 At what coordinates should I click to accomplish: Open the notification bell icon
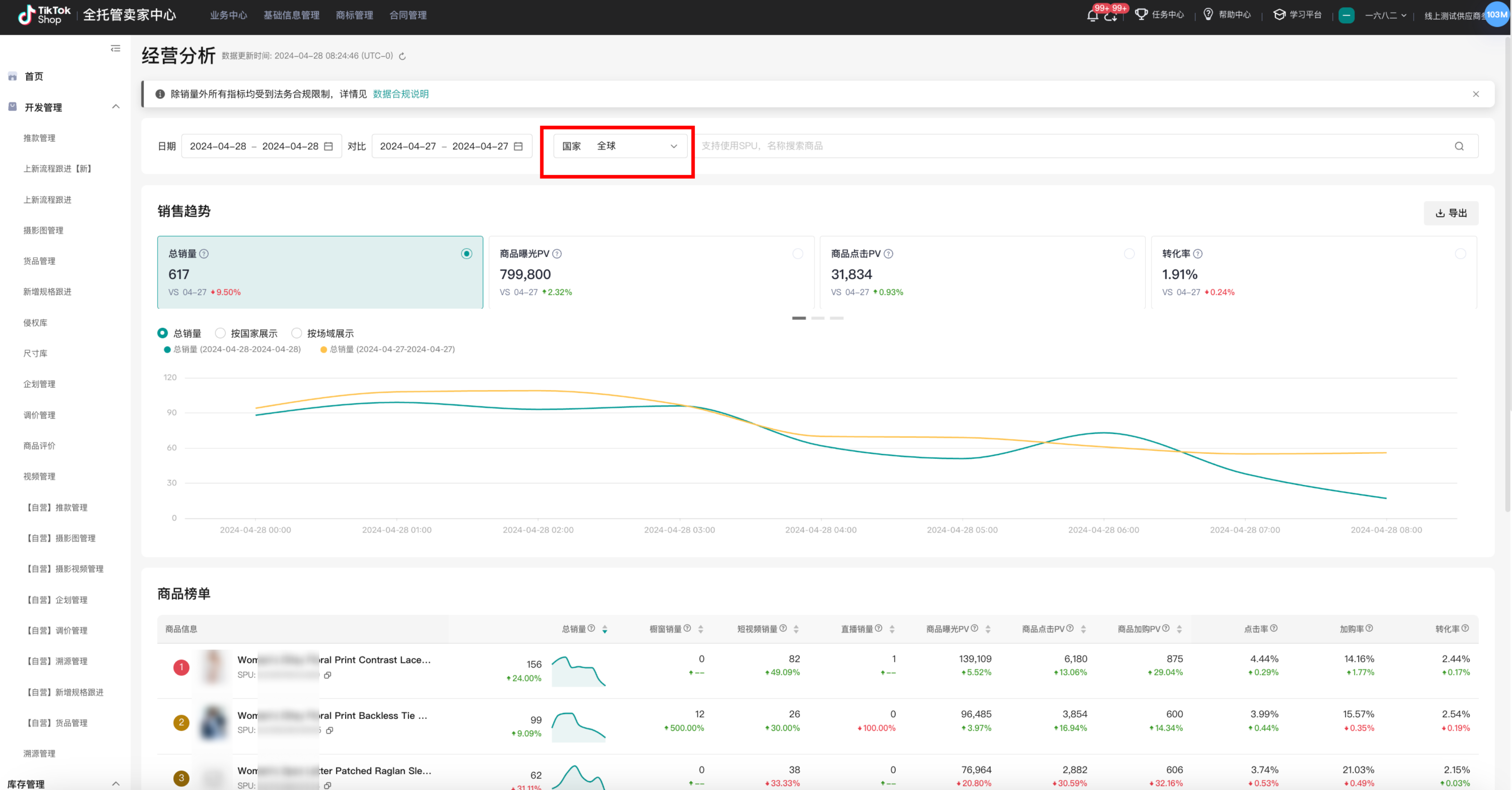[x=1092, y=16]
